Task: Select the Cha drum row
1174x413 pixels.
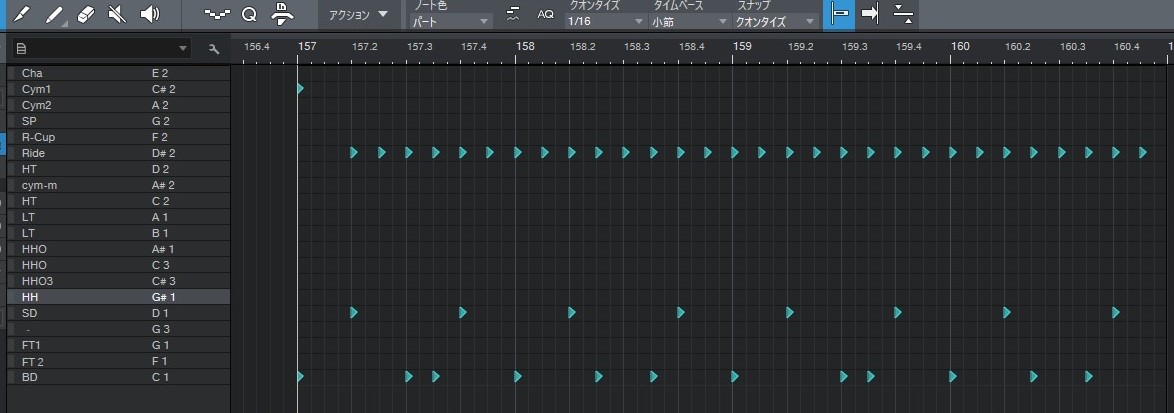Action: pyautogui.click(x=118, y=73)
